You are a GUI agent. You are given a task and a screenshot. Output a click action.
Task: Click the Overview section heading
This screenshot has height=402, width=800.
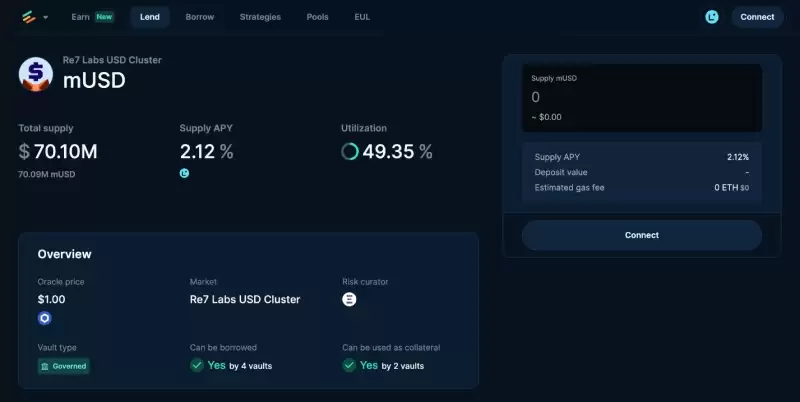click(64, 254)
